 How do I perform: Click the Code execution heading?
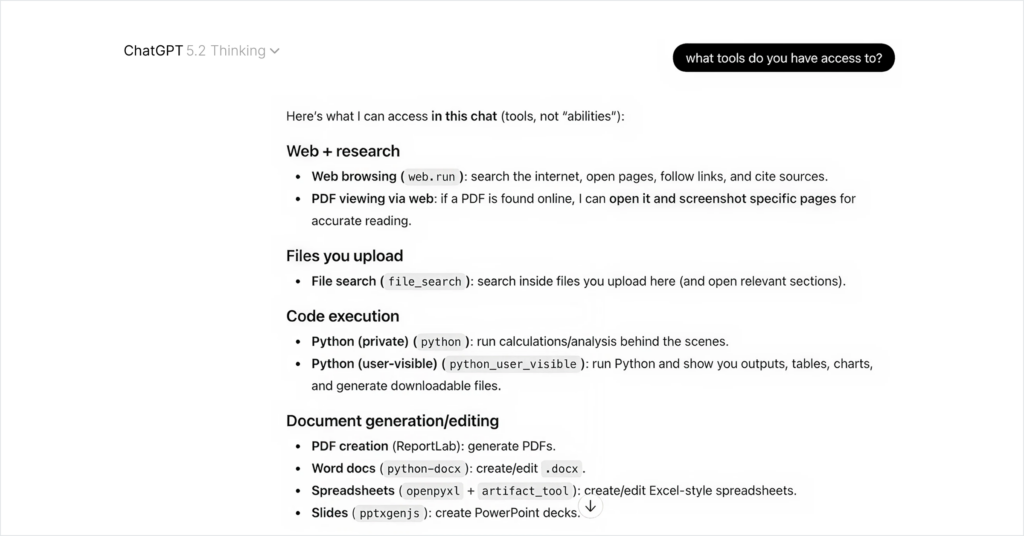point(342,316)
